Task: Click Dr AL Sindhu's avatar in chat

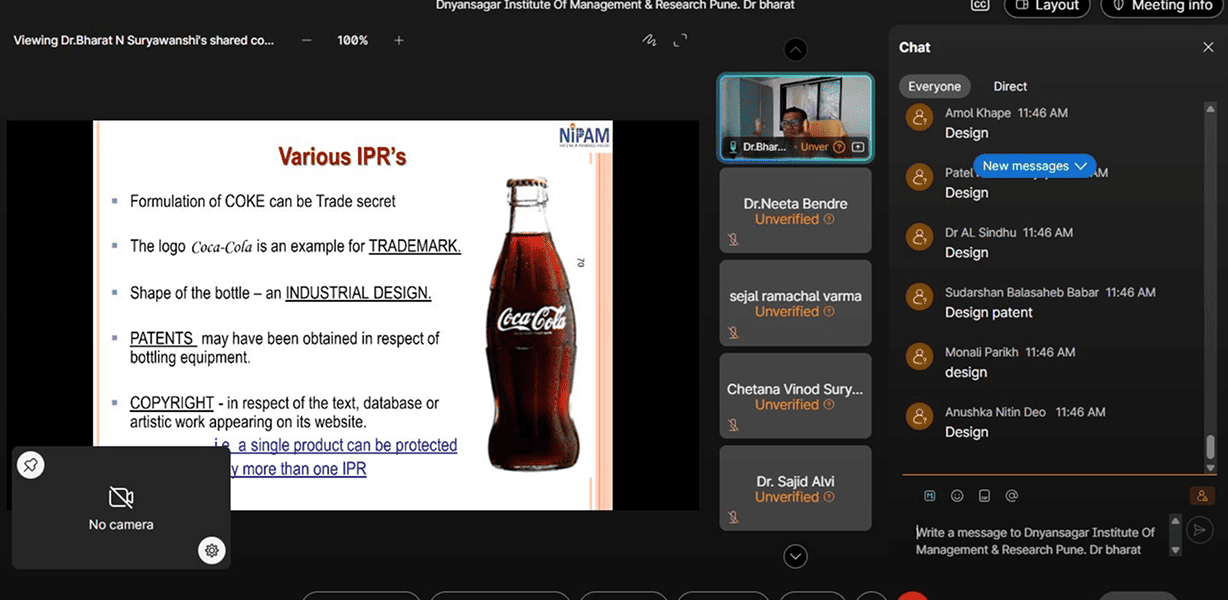Action: point(919,237)
